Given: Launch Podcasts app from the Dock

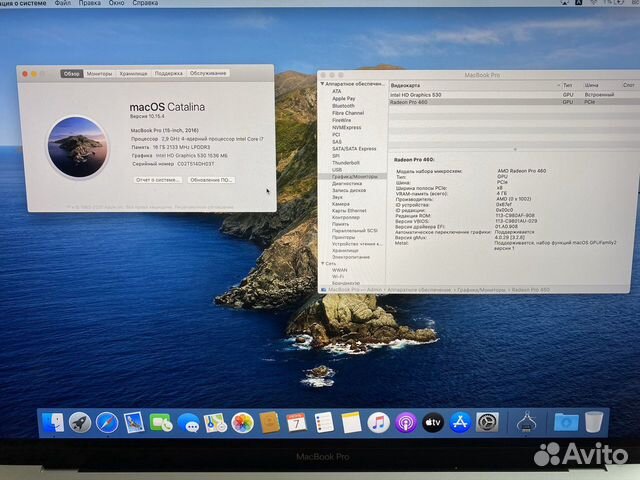Looking at the screenshot, I should pyautogui.click(x=406, y=422).
